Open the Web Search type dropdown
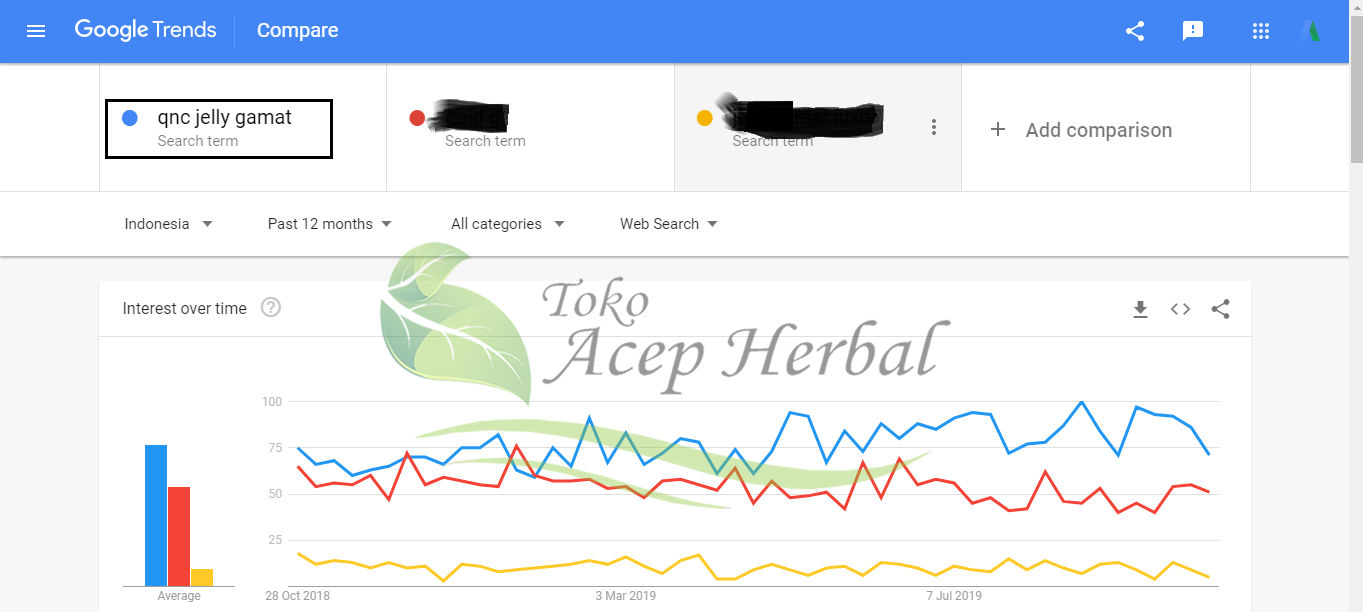Screen dimensions: 1363x612 [x=669, y=224]
